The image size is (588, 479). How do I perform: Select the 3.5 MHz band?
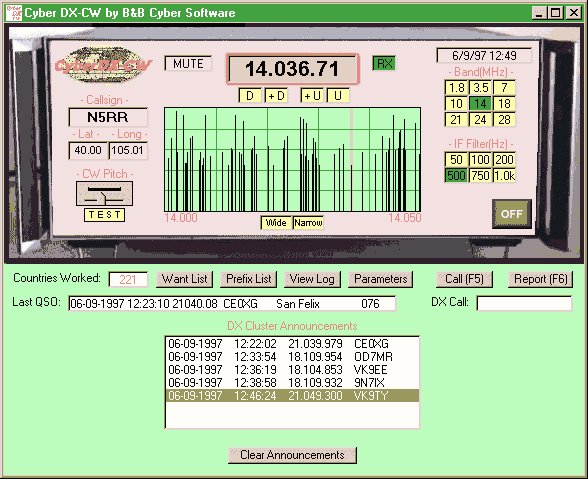(x=480, y=87)
